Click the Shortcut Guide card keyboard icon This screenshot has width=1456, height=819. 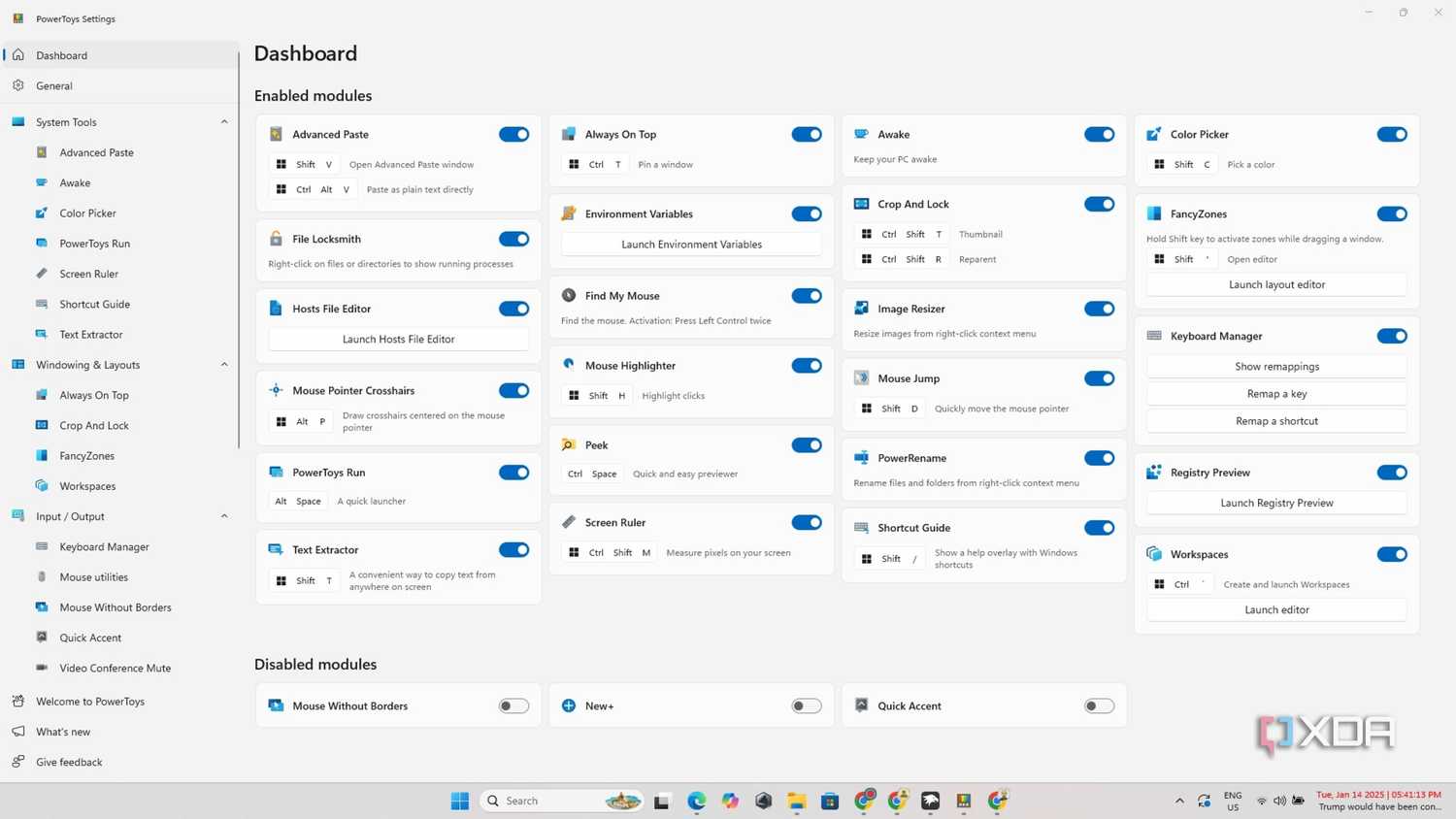(861, 528)
